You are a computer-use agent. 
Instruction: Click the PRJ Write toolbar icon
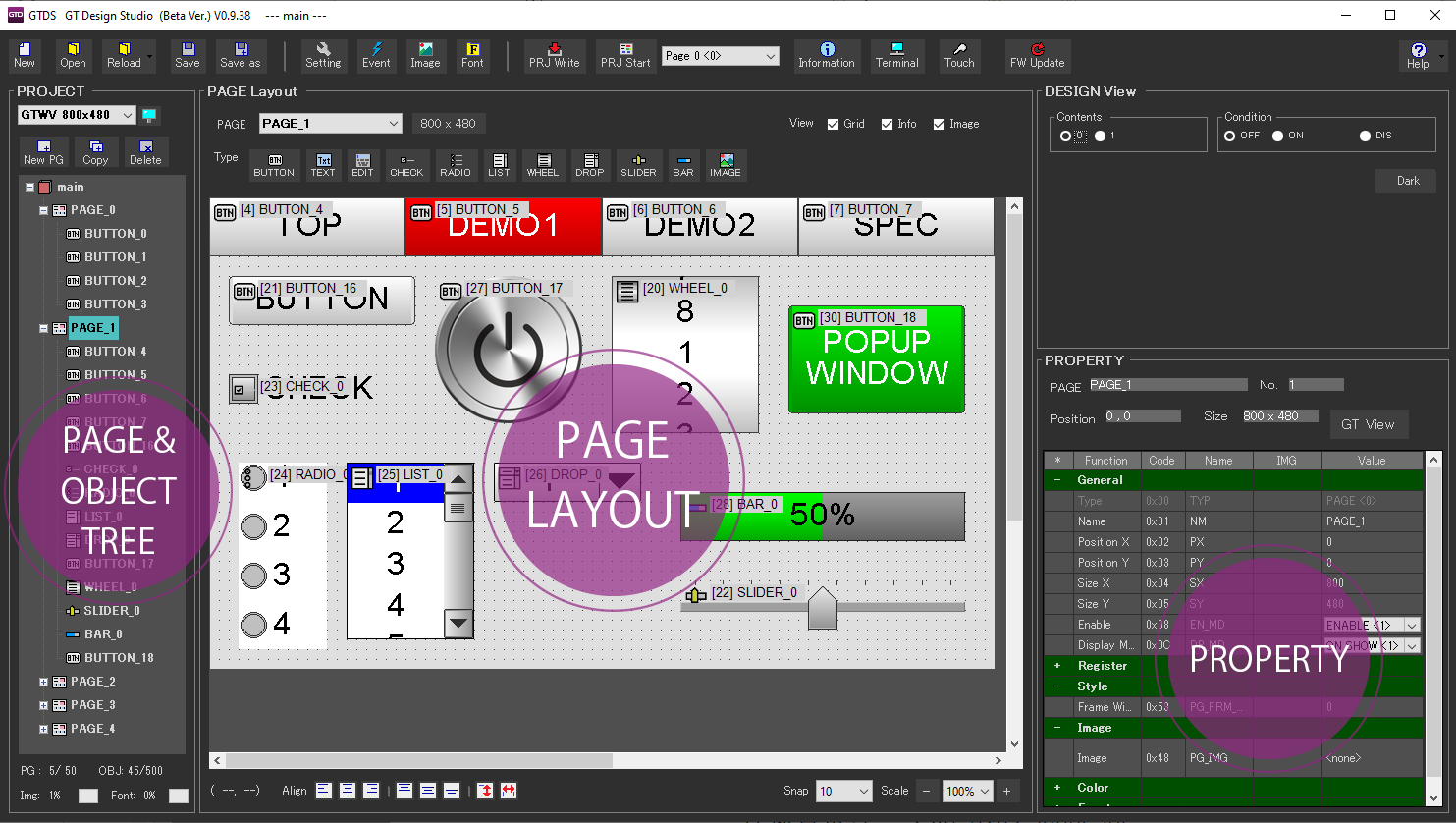click(554, 55)
